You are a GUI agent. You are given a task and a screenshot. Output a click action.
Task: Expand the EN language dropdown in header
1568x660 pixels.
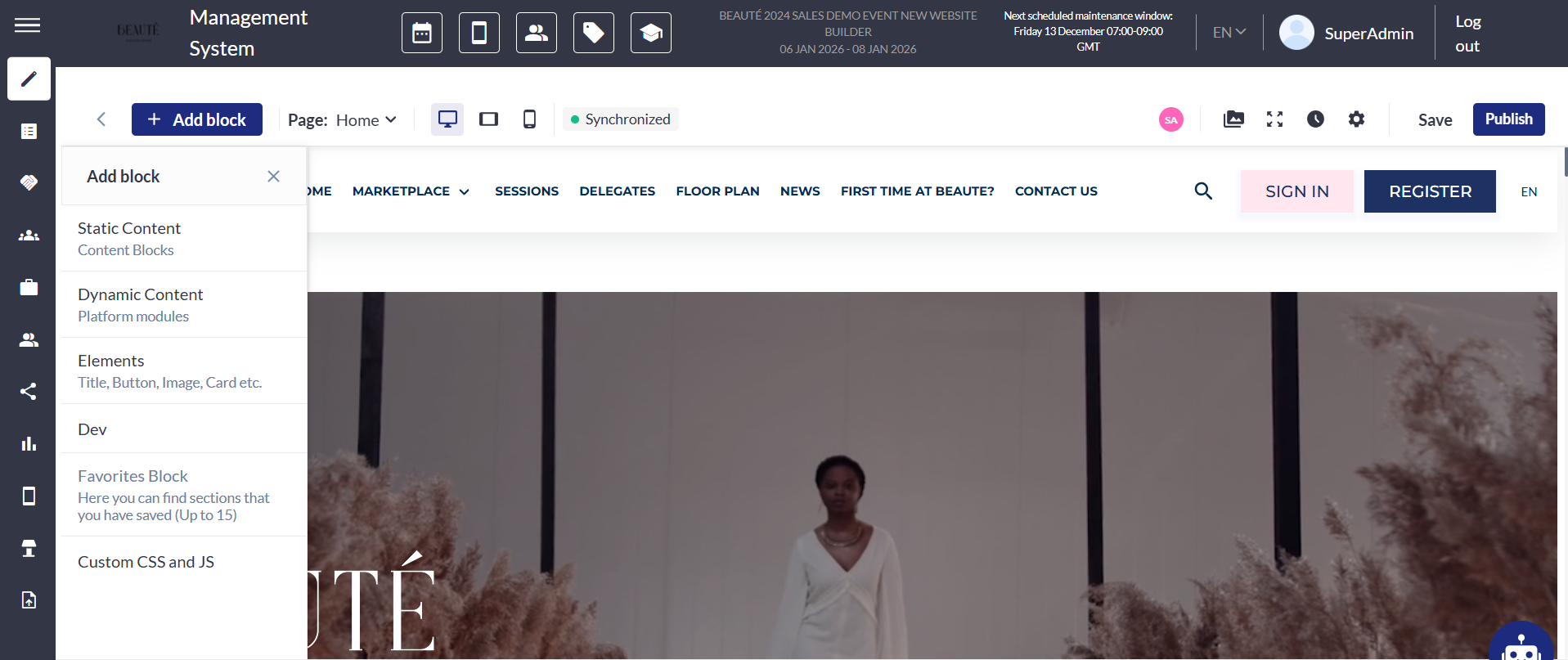click(x=1229, y=33)
